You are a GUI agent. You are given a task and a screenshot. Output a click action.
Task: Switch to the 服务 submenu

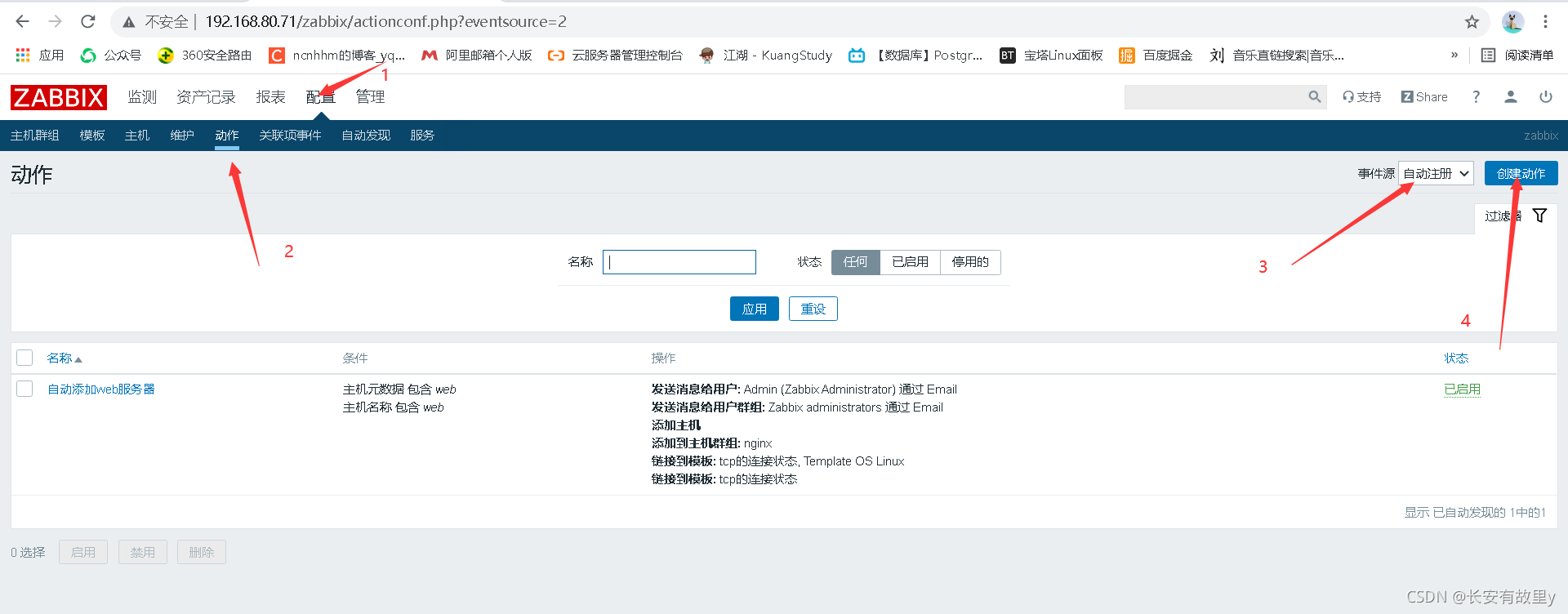pyautogui.click(x=422, y=135)
